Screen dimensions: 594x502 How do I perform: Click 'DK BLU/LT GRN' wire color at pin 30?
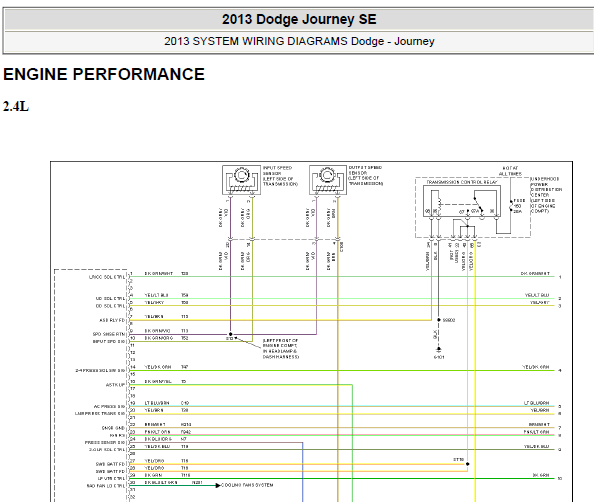click(161, 483)
